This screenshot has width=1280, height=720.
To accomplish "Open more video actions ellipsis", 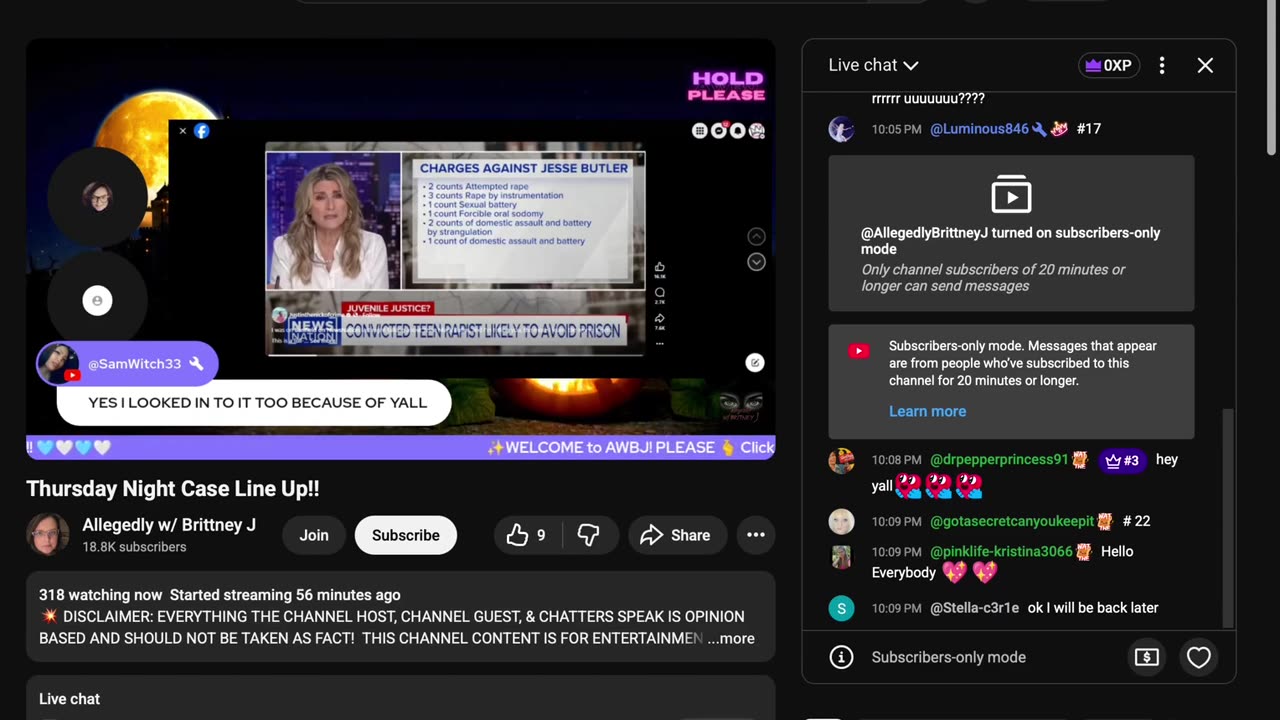I will (x=756, y=535).
